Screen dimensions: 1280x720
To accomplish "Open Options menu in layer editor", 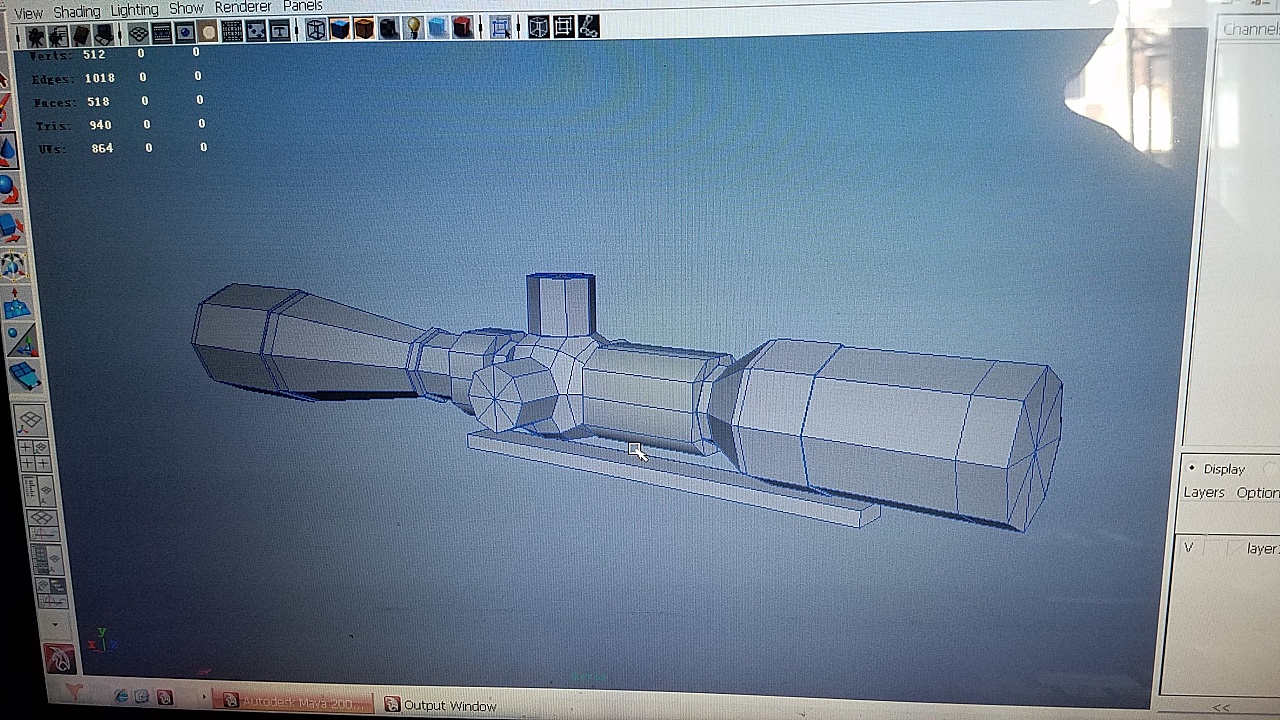I will [x=1258, y=492].
